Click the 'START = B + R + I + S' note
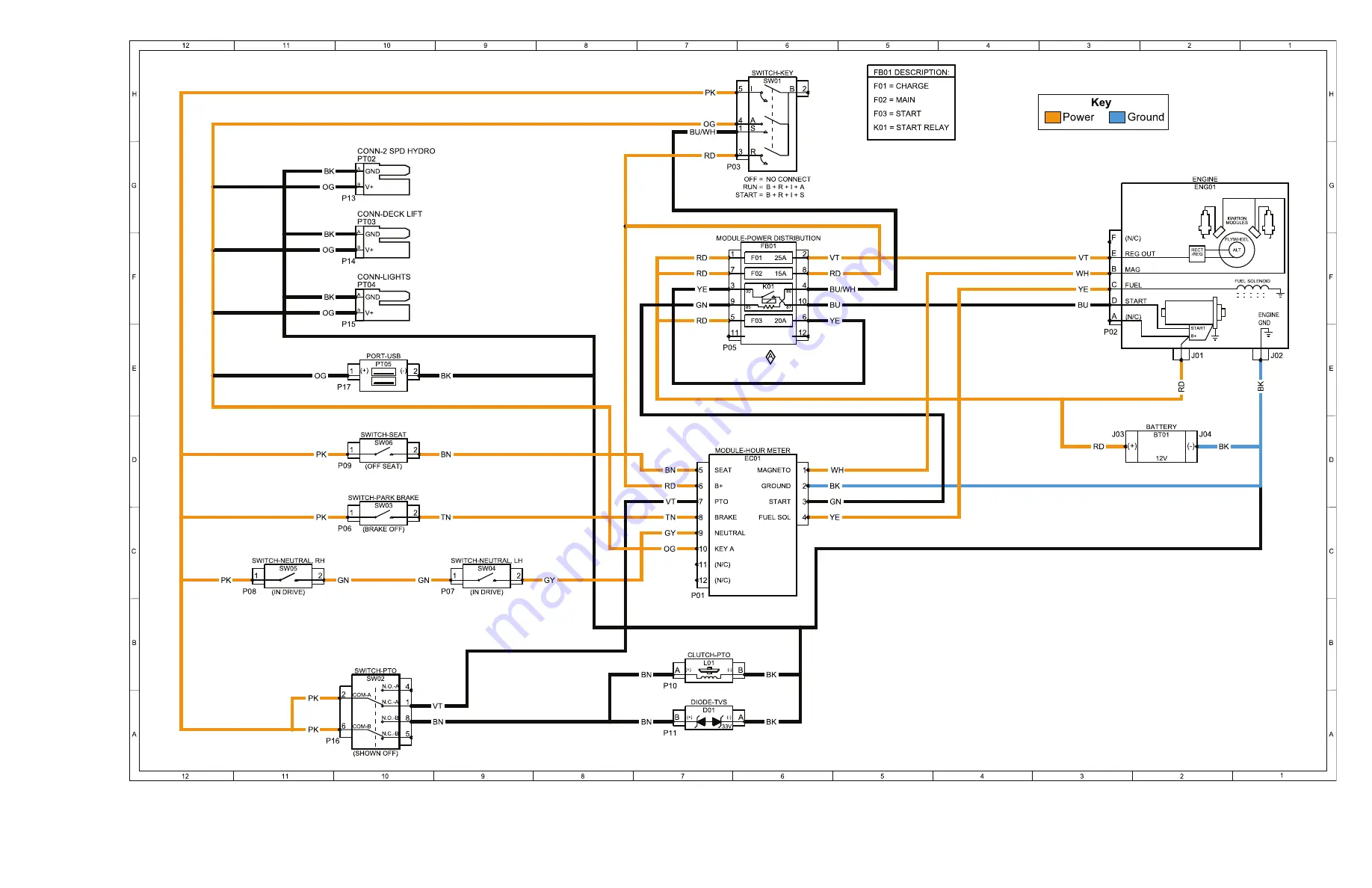 click(x=770, y=195)
